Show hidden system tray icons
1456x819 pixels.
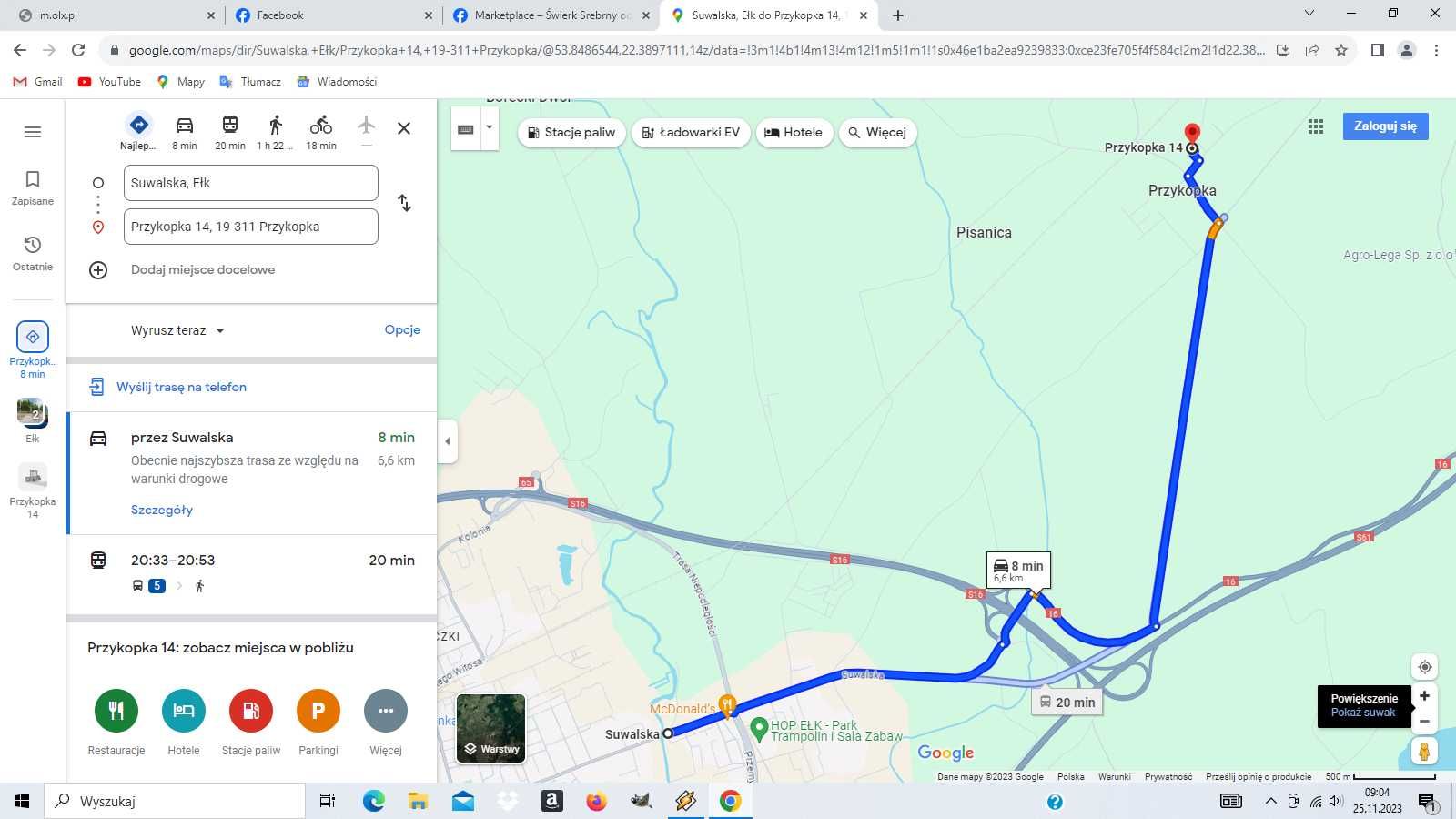[1270, 801]
